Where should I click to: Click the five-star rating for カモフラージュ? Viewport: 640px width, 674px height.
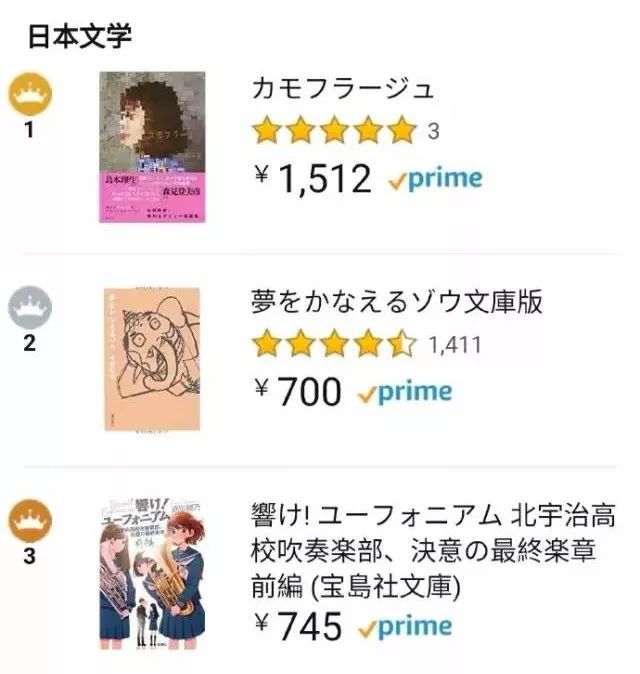pos(333,130)
